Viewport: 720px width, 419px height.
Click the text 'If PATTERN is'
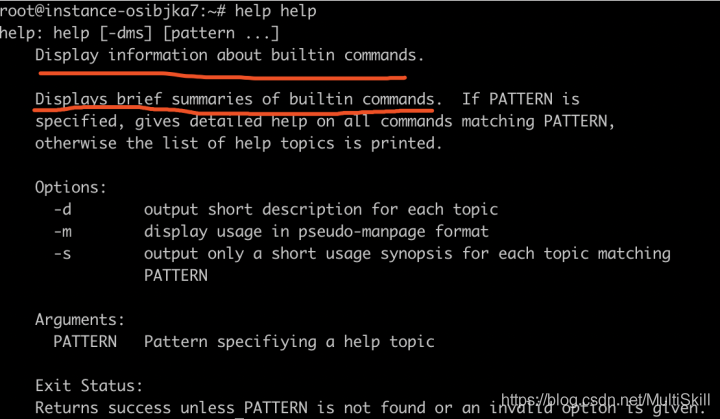(520, 99)
